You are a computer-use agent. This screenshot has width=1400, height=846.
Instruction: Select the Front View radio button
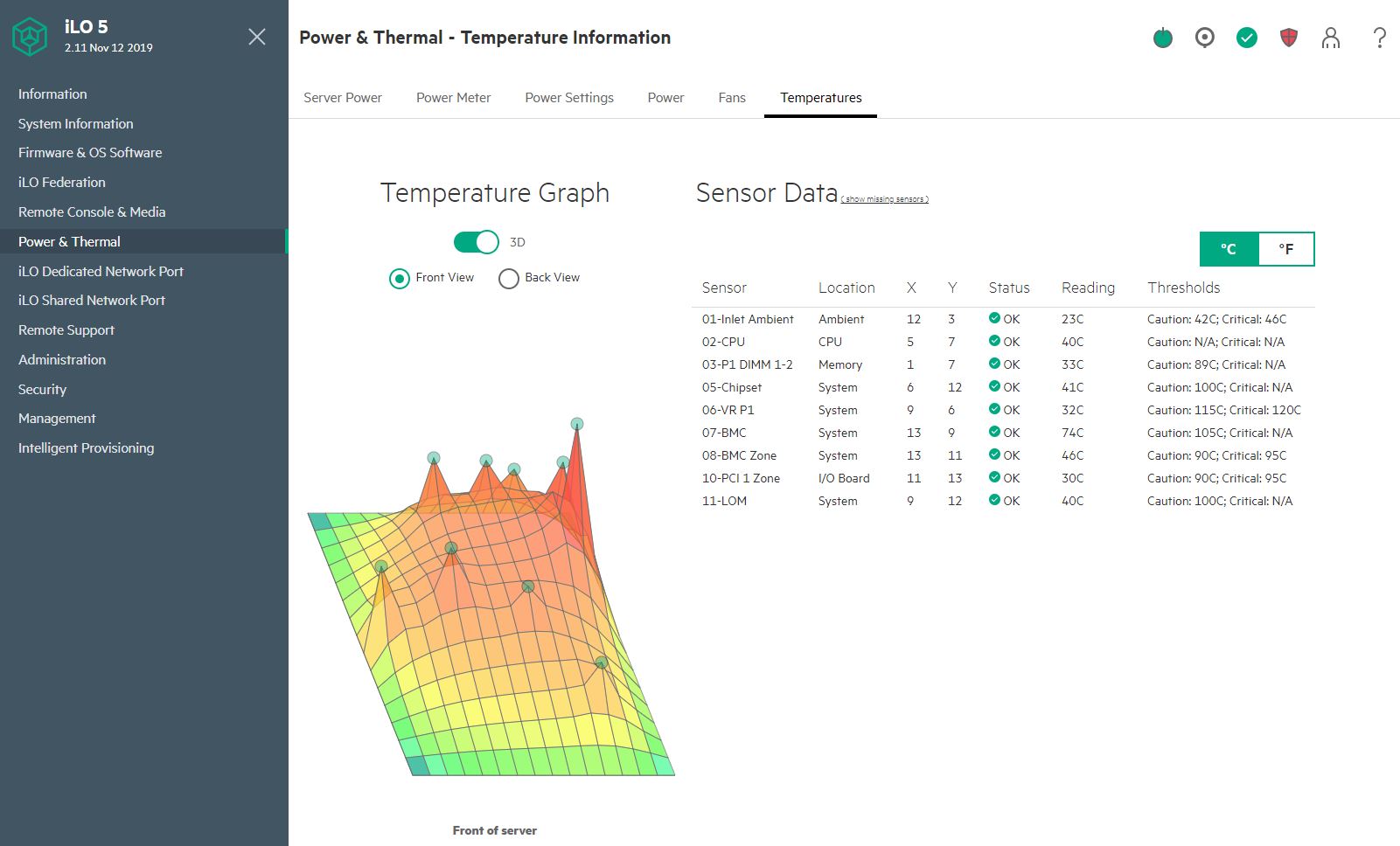click(400, 278)
